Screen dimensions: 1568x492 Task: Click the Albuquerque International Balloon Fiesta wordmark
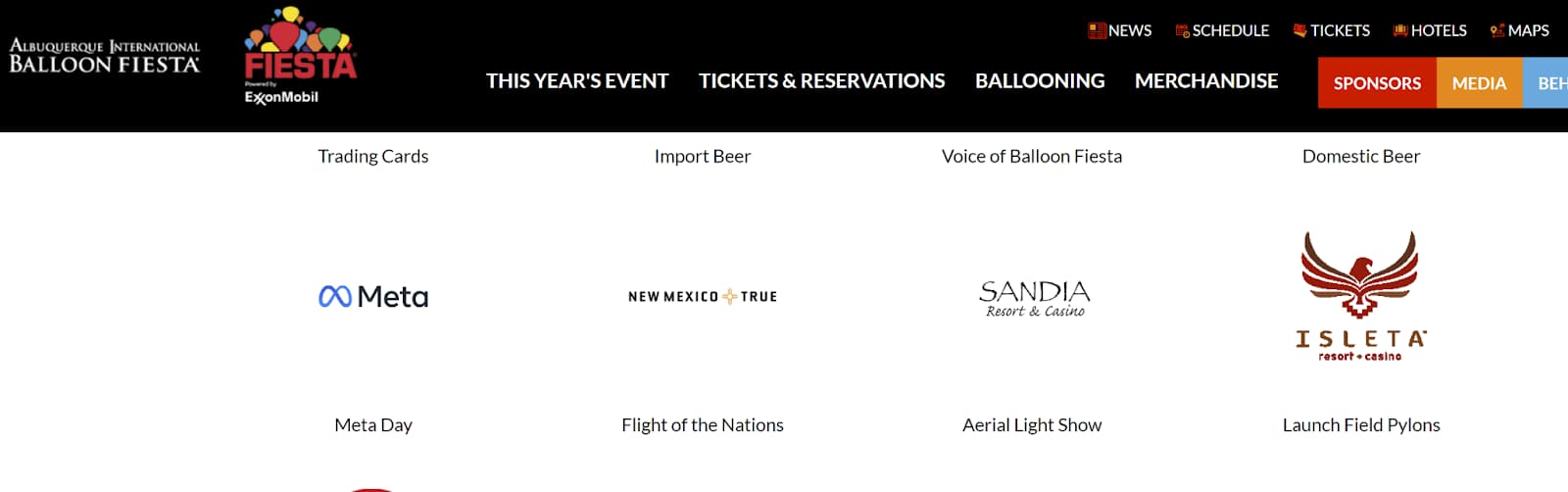(x=105, y=57)
